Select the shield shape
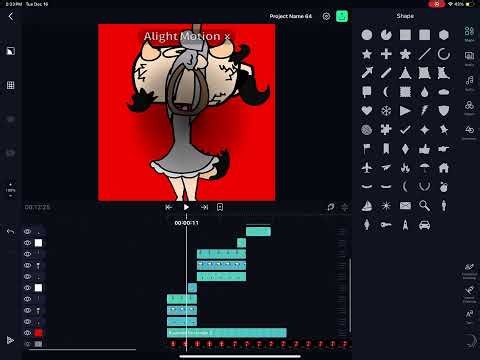 pyautogui.click(x=444, y=111)
